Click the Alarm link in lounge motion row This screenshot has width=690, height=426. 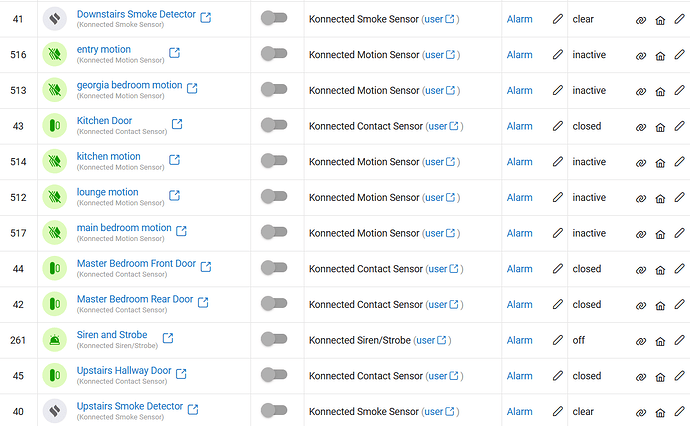click(519, 198)
